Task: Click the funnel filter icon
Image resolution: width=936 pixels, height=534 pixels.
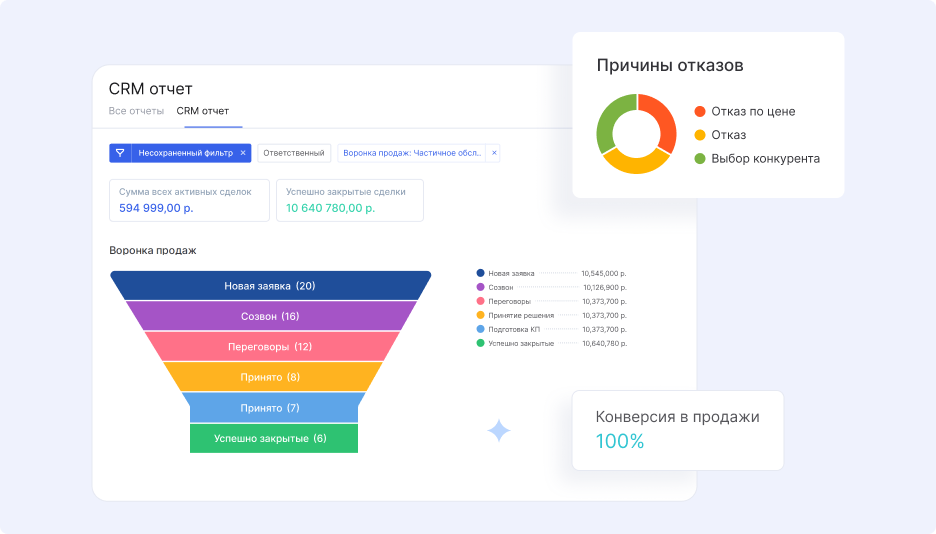Action: (x=120, y=153)
